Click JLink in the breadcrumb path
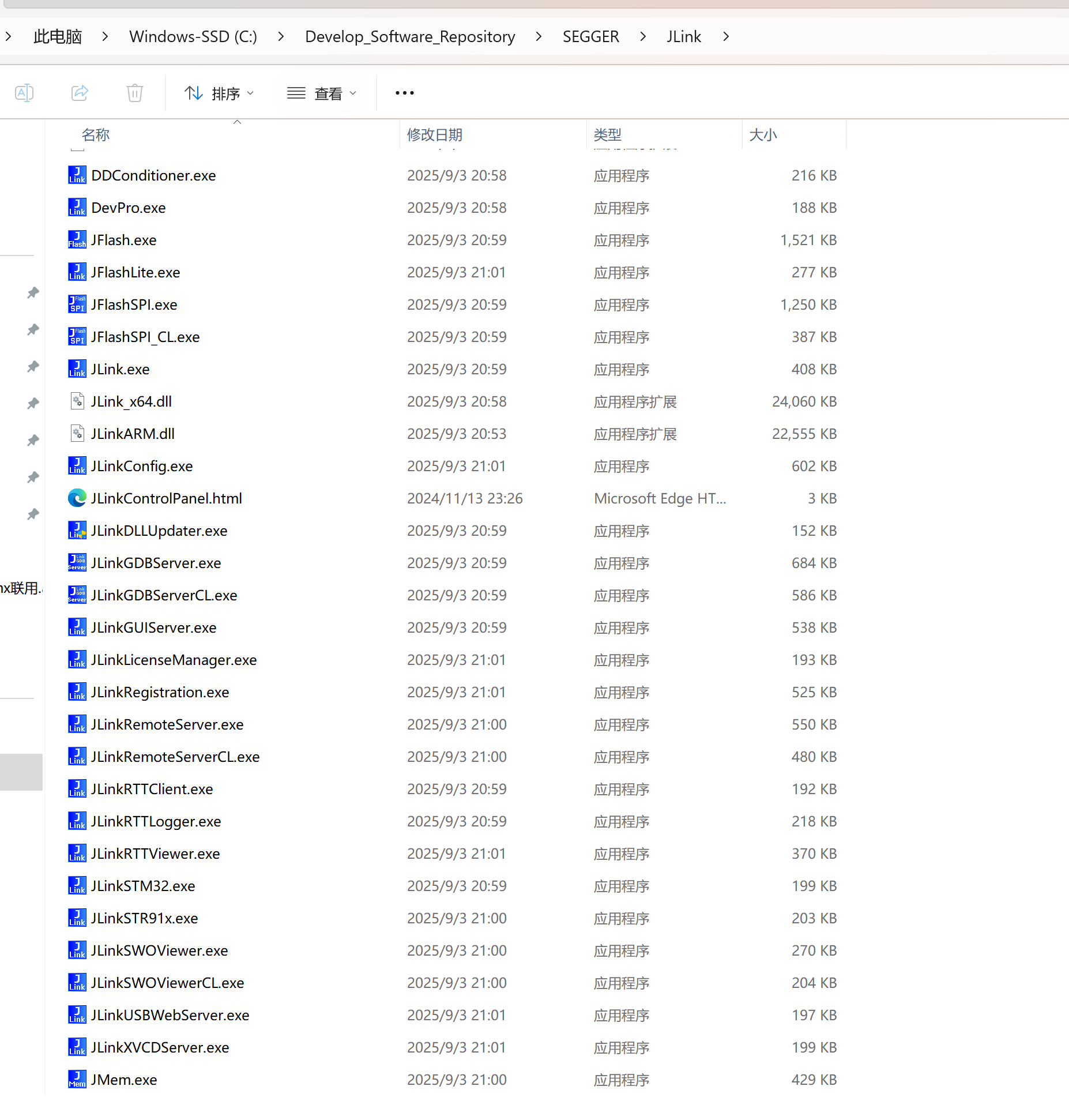 pyautogui.click(x=684, y=36)
